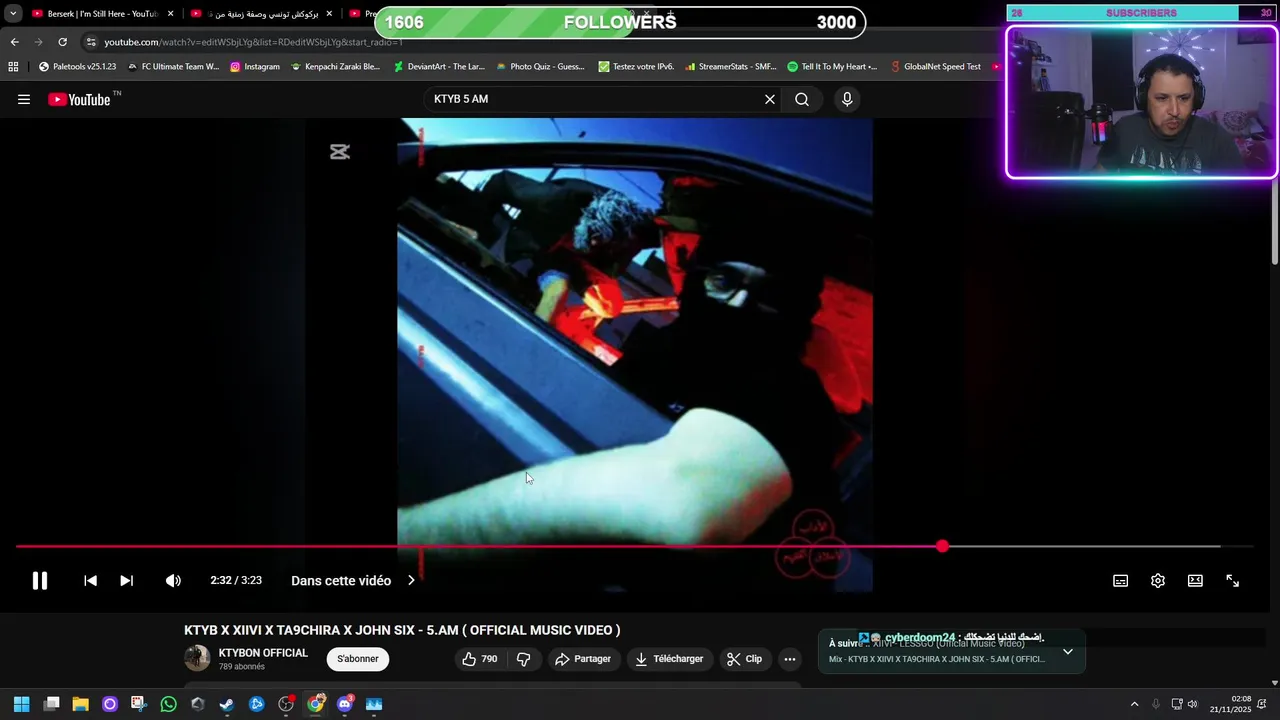Open the 'Paletools v25.1.23' bookmark
This screenshot has height=720, width=1280.
click(x=77, y=67)
